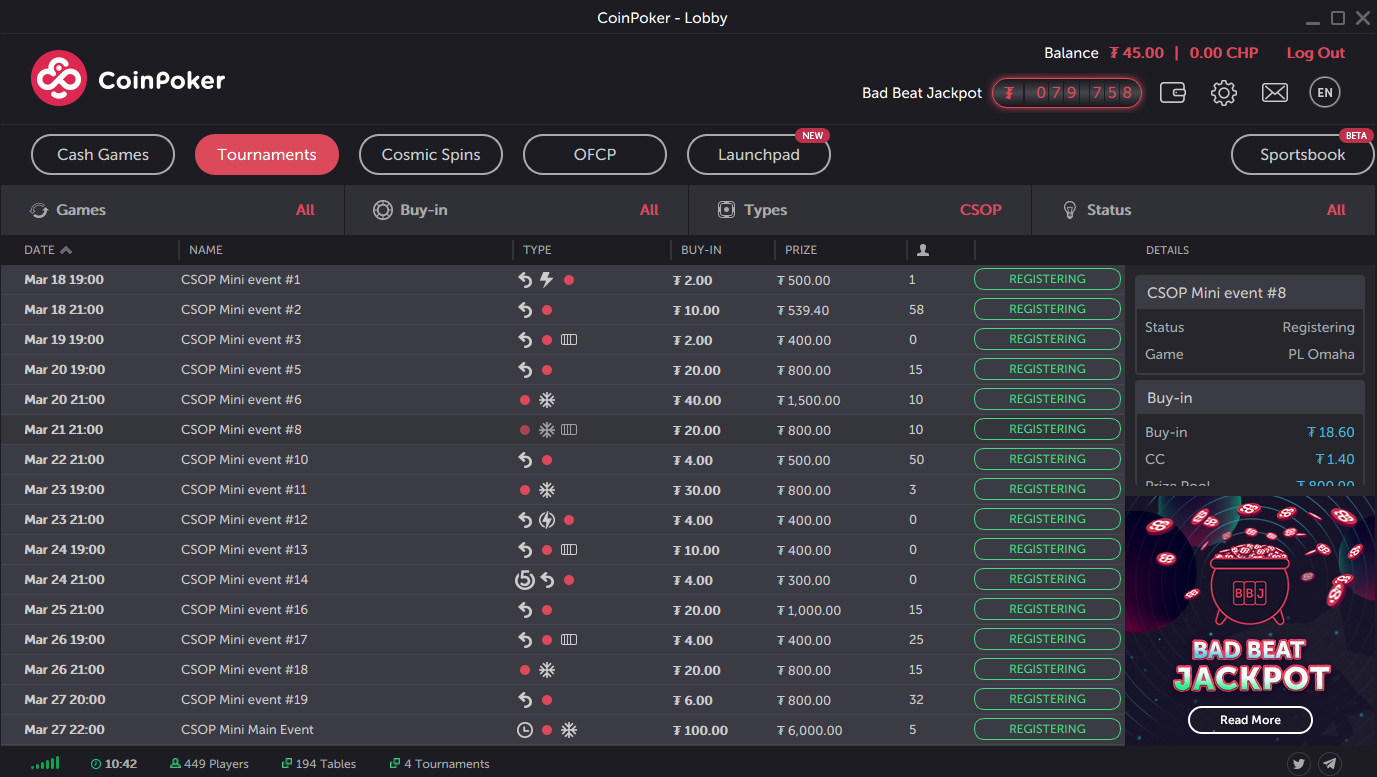Viewport: 1377px width, 777px height.
Task: Click Registering button for CSOP Mini Main Event
Action: pos(1047,729)
